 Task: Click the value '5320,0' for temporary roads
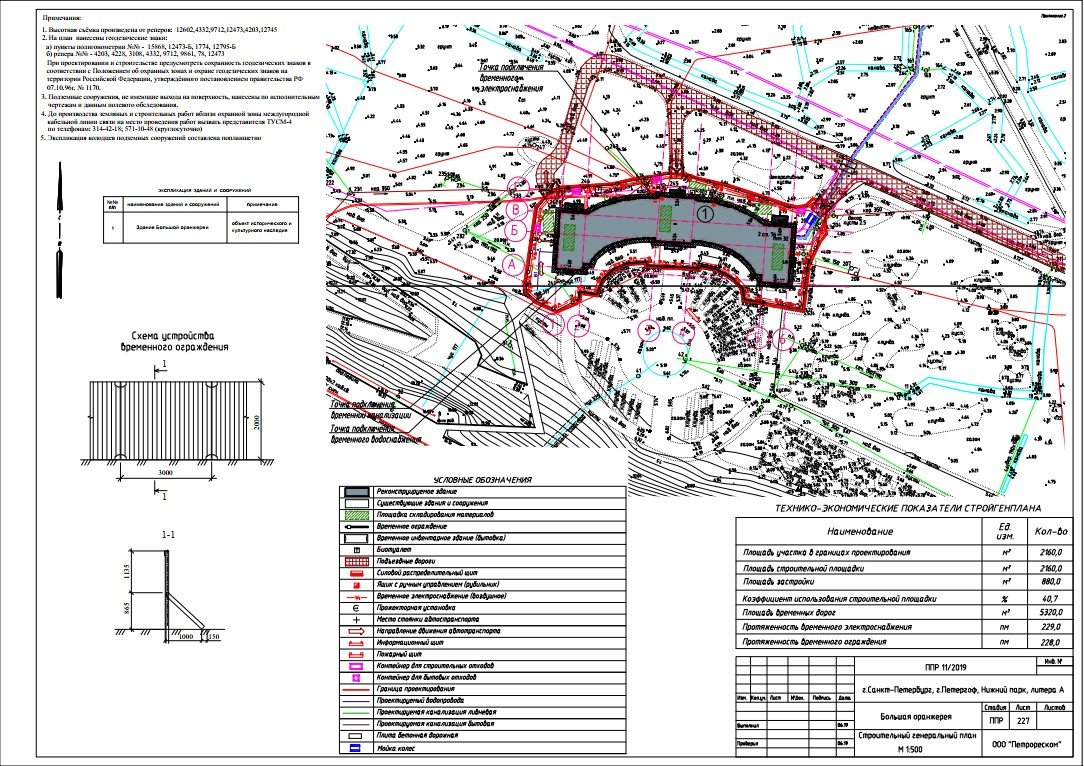point(1049,613)
